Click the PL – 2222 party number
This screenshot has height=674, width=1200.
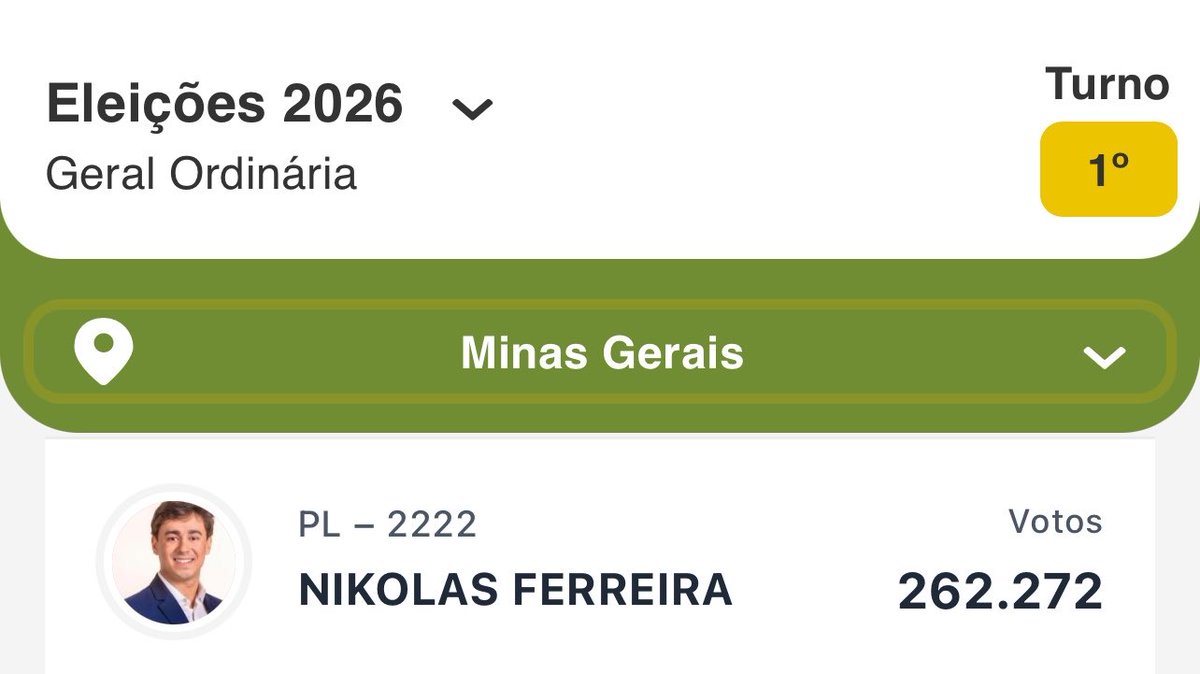coord(387,524)
